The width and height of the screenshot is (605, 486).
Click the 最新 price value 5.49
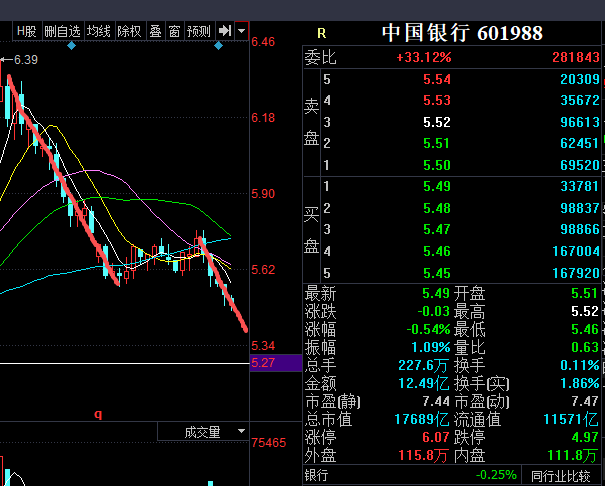tap(436, 294)
